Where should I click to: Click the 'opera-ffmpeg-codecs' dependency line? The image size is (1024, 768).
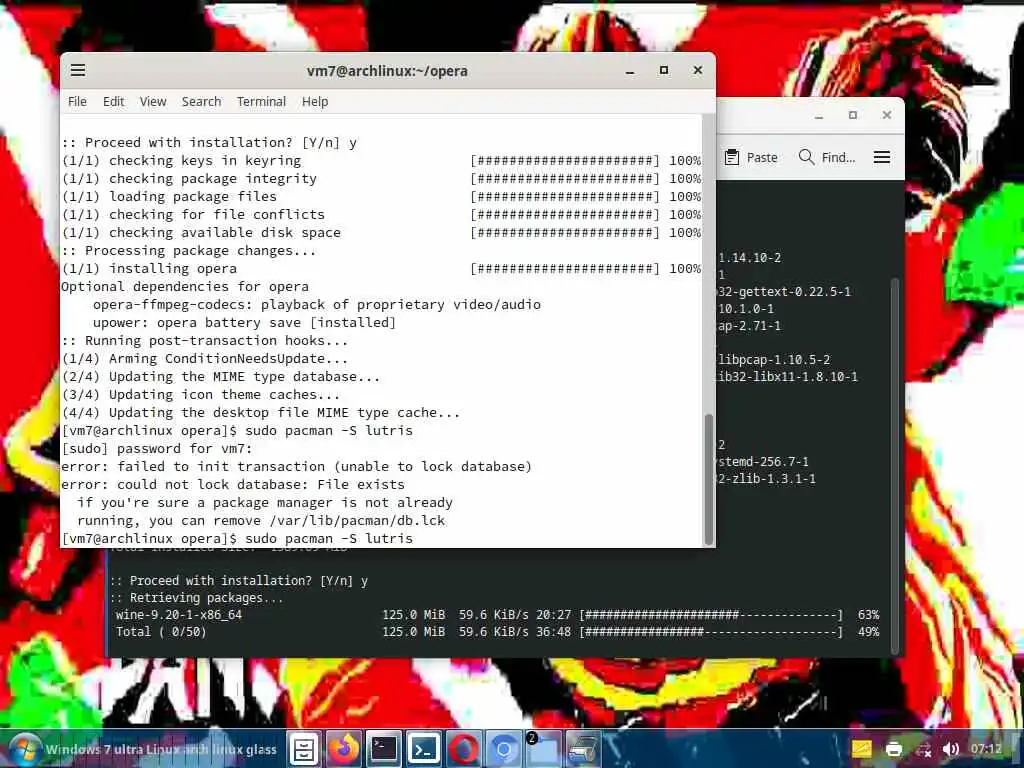coord(317,304)
